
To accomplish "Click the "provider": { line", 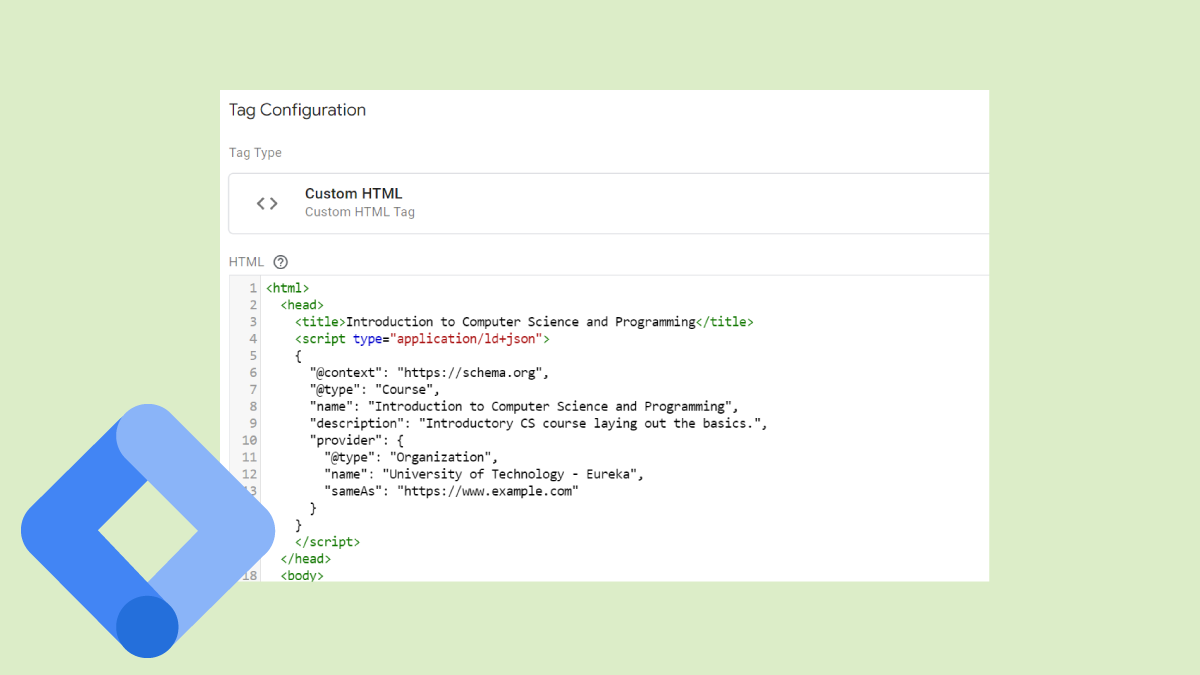I will pos(357,440).
